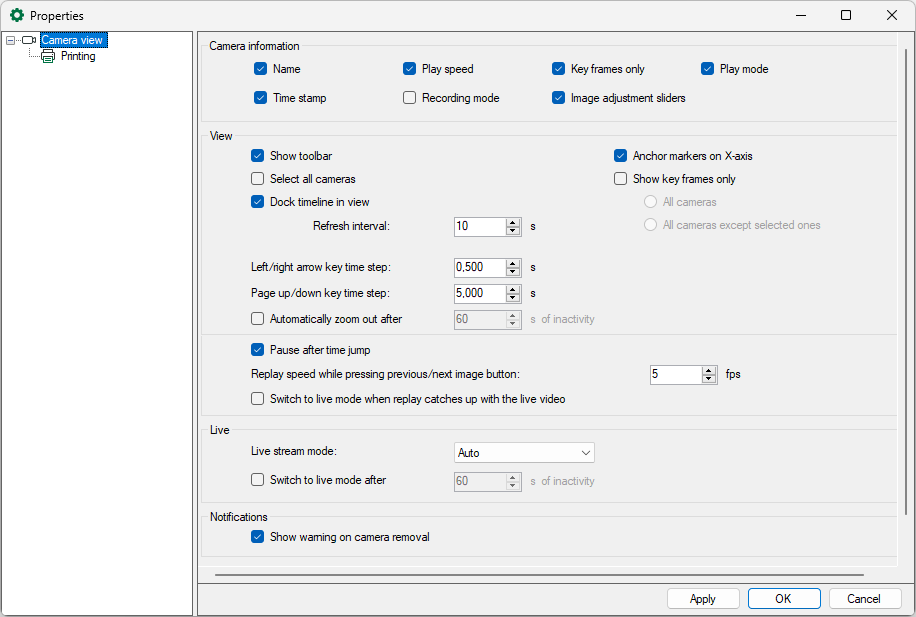Enable the Recording mode checkbox
The image size is (916, 617).
point(410,98)
